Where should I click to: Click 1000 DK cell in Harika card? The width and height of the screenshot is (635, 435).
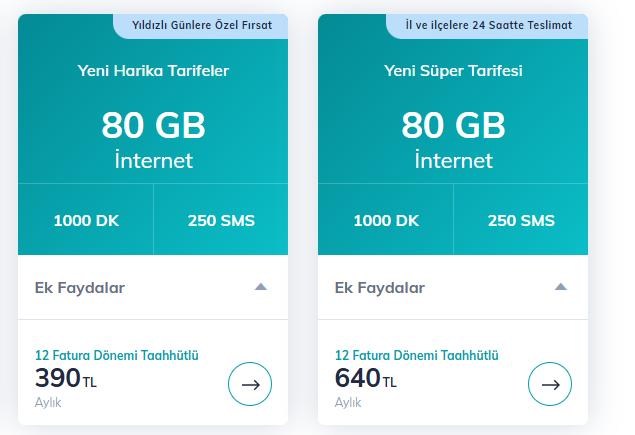pyautogui.click(x=86, y=220)
